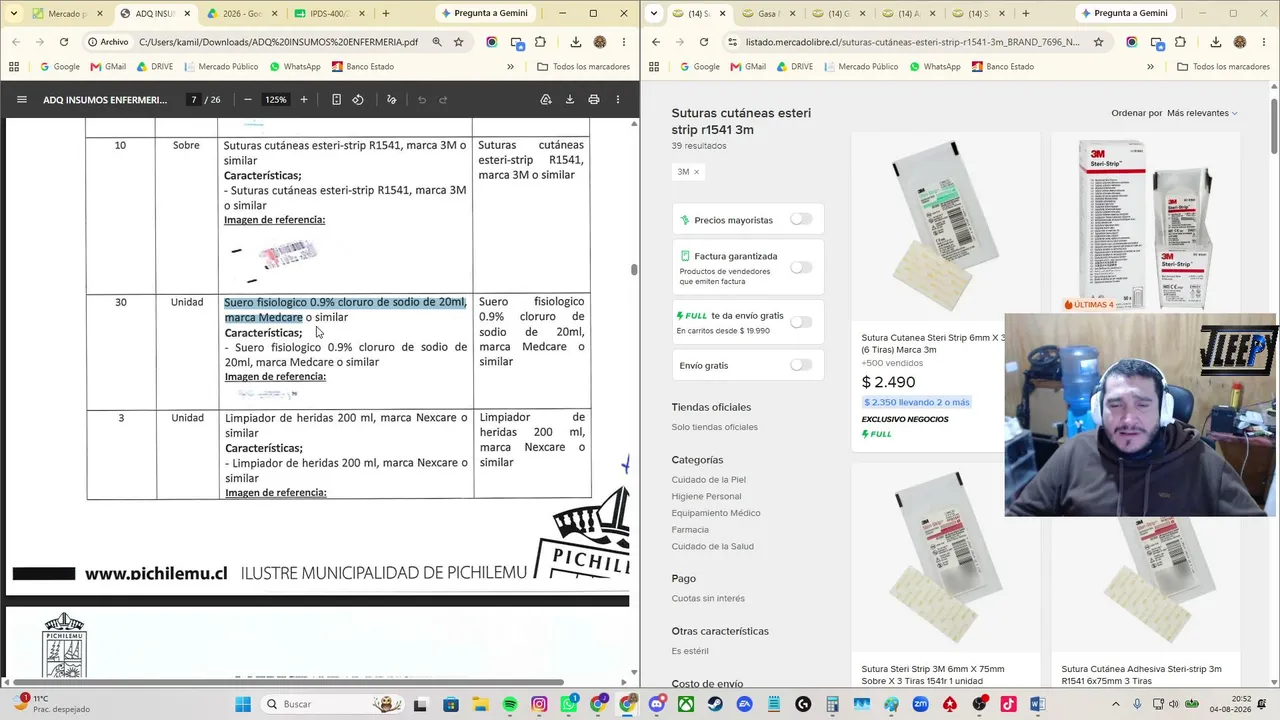
Task: Zoom in the PDF with plus button
Action: [x=304, y=100]
